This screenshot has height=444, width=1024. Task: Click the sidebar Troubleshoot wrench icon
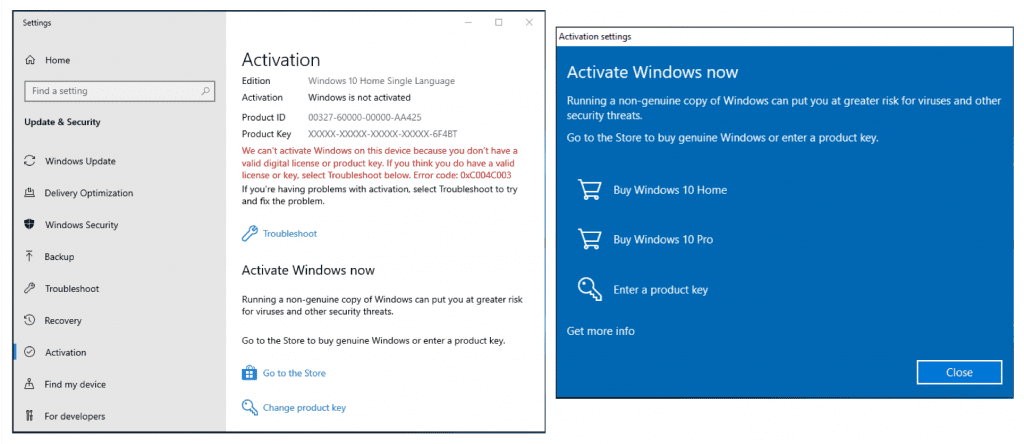(x=29, y=289)
